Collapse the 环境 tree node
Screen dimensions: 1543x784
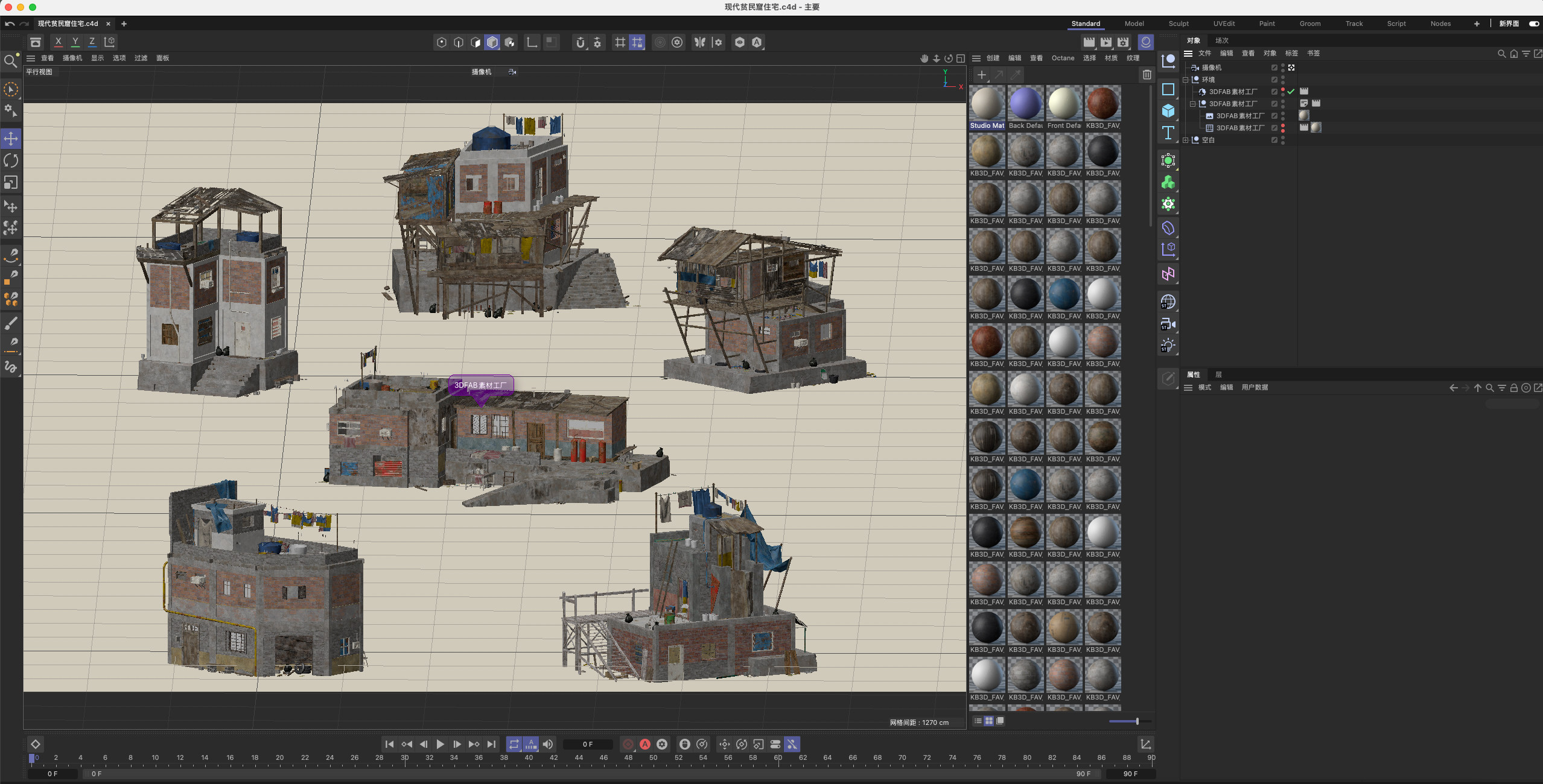pos(1185,80)
